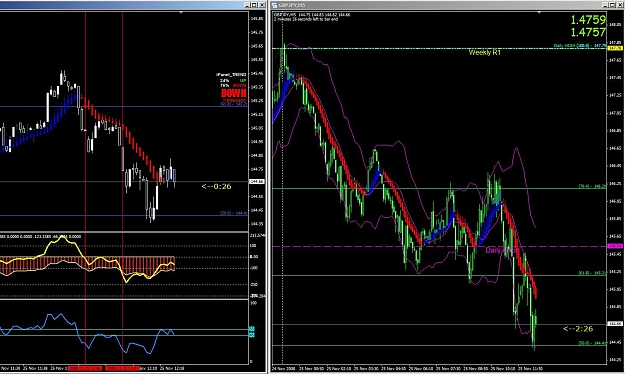
Task: Click the bar-end countdown text in GBPJPY chart
Action: point(306,19)
